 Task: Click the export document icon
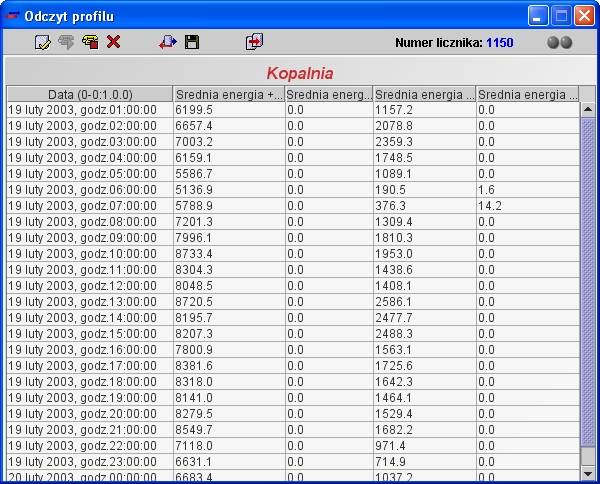point(254,42)
